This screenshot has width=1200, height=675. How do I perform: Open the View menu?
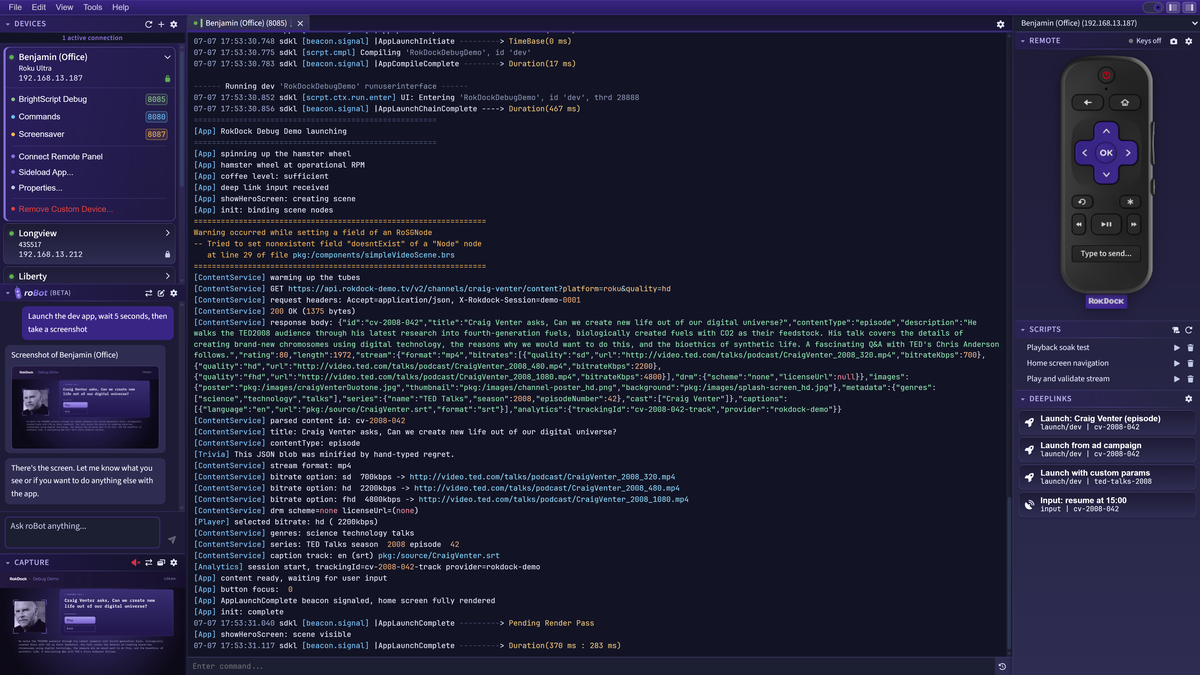[x=65, y=7]
